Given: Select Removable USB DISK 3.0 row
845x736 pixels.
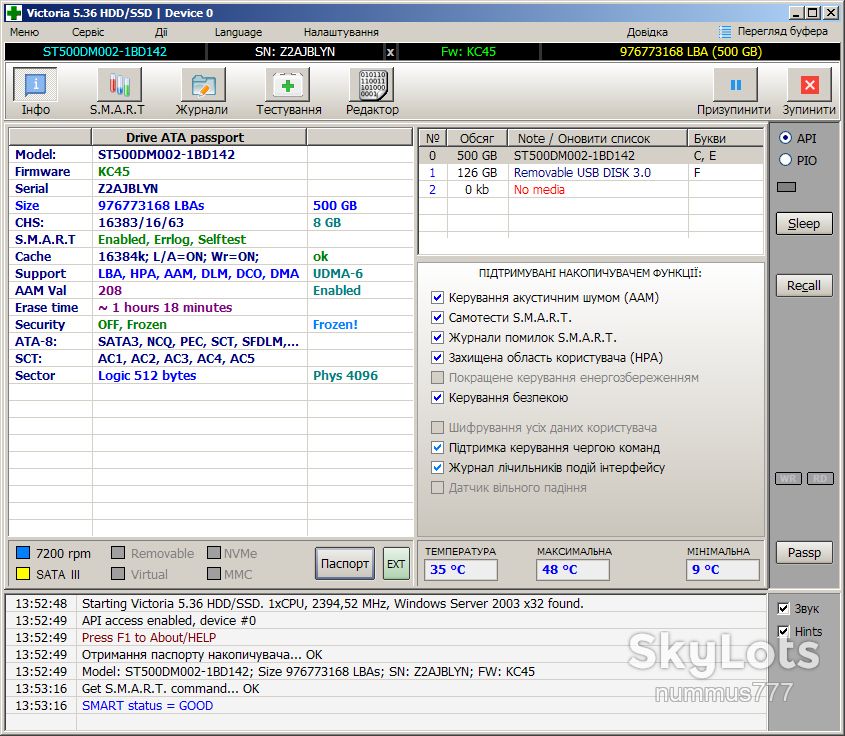Looking at the screenshot, I should [x=591, y=173].
